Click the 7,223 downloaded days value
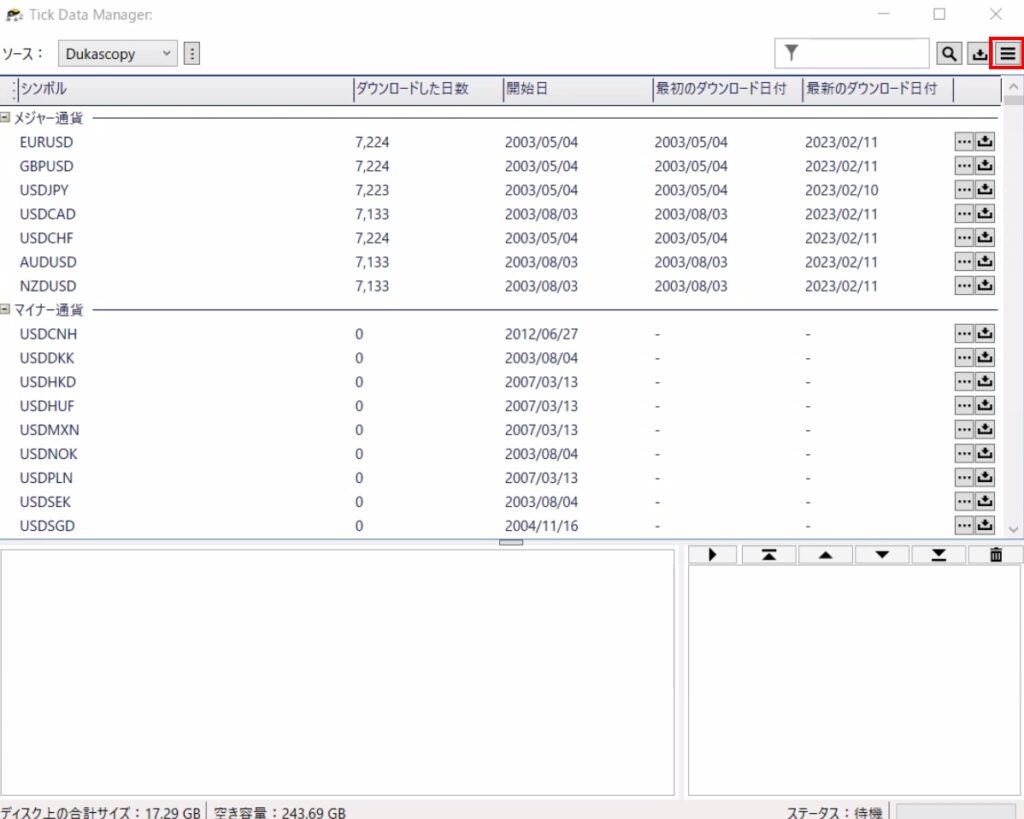Image resolution: width=1024 pixels, height=819 pixels. [x=372, y=190]
